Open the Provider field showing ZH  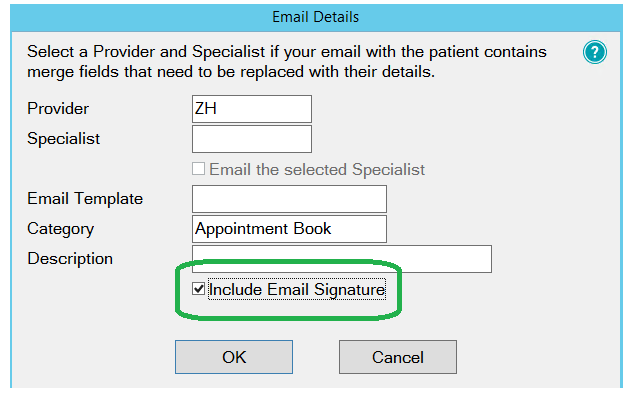coord(252,109)
